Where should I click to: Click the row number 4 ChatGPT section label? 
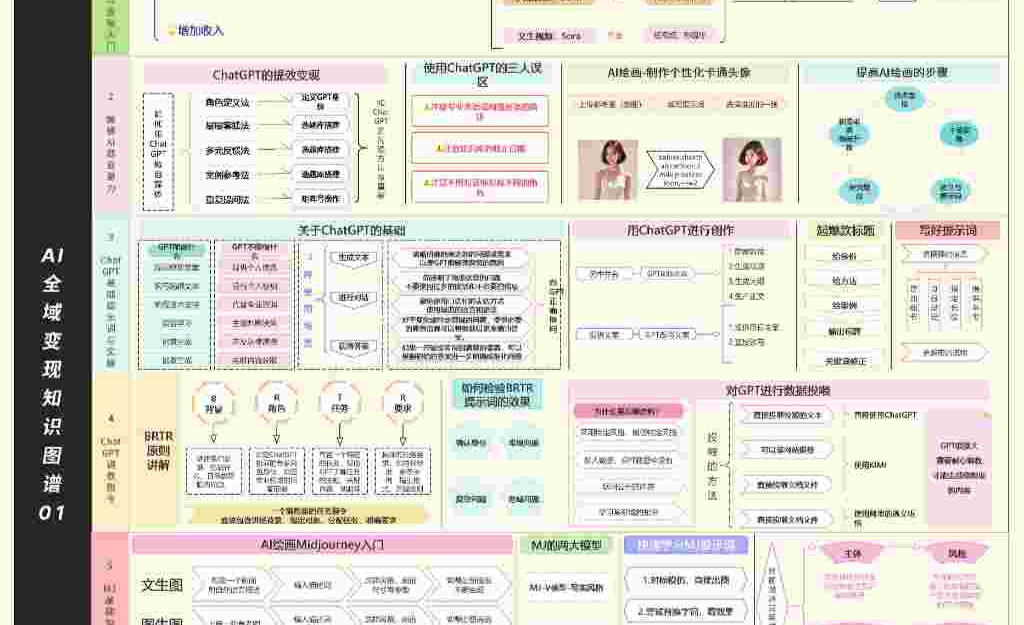pyautogui.click(x=111, y=453)
